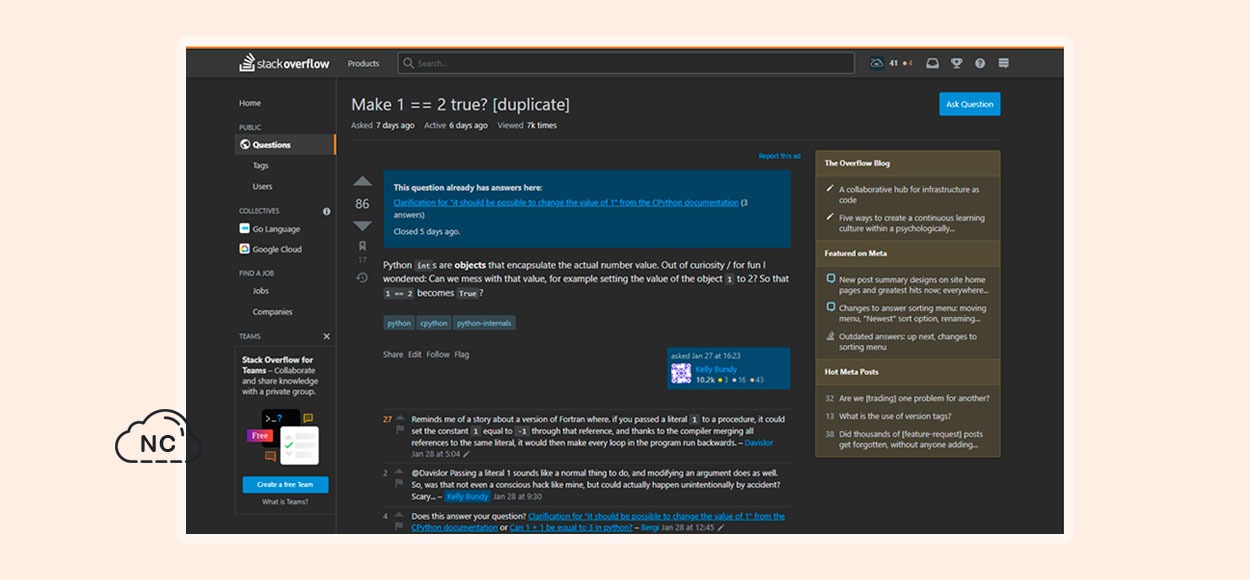Open Companies in the left sidebar
This screenshot has height=580, width=1250.
pyautogui.click(x=272, y=312)
